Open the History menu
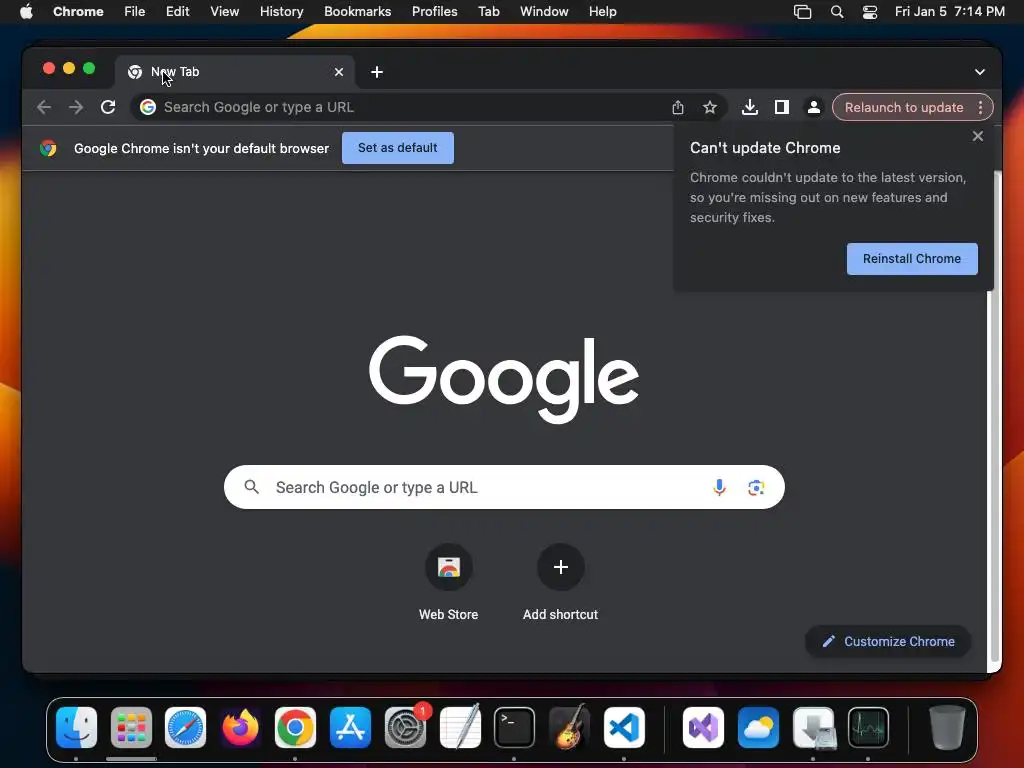The image size is (1024, 768). 281,11
